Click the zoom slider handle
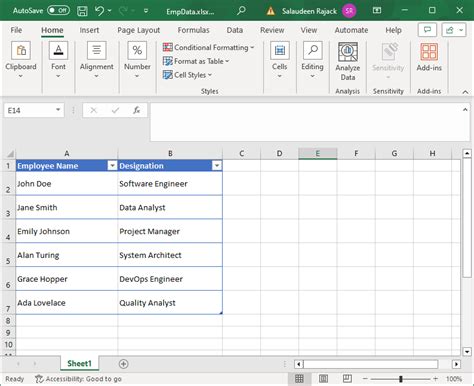This screenshot has width=474, height=386. 401,379
